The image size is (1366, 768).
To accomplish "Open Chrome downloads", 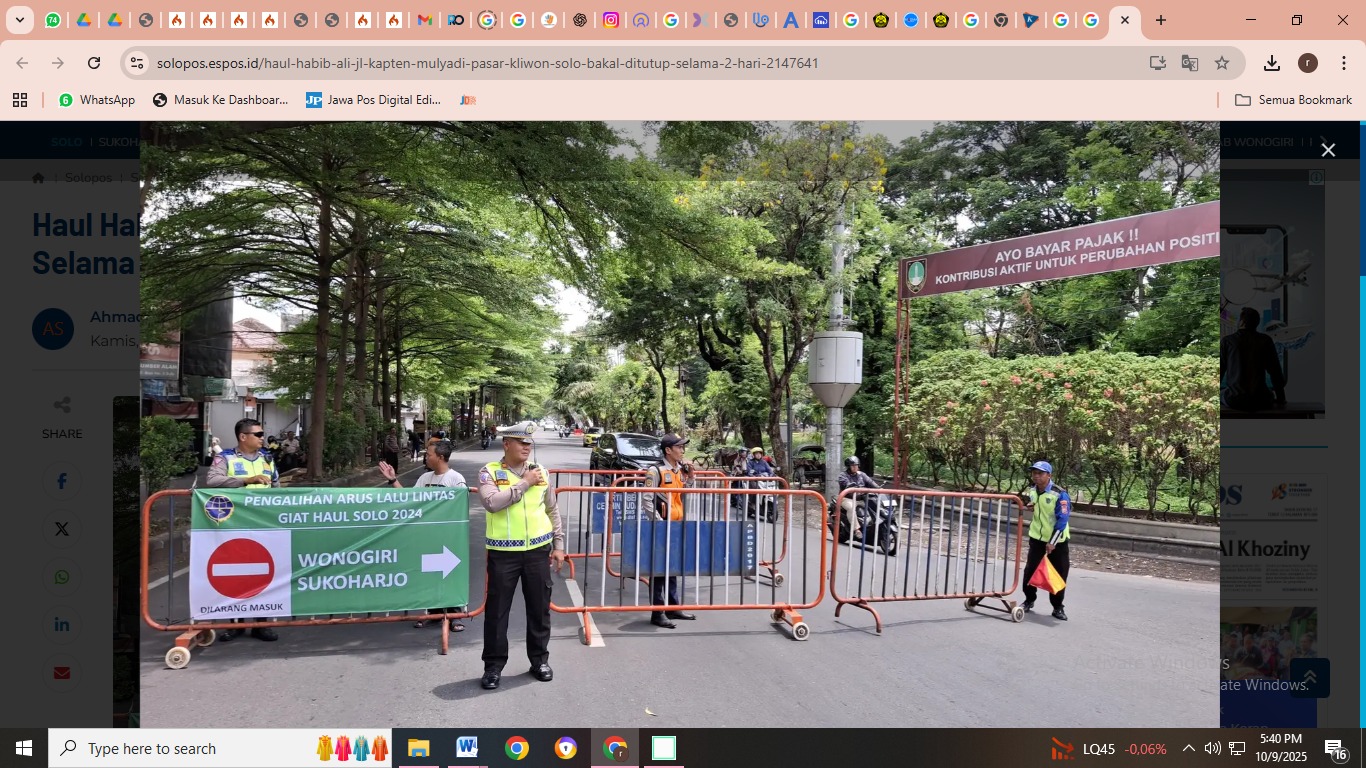I will tap(1272, 63).
